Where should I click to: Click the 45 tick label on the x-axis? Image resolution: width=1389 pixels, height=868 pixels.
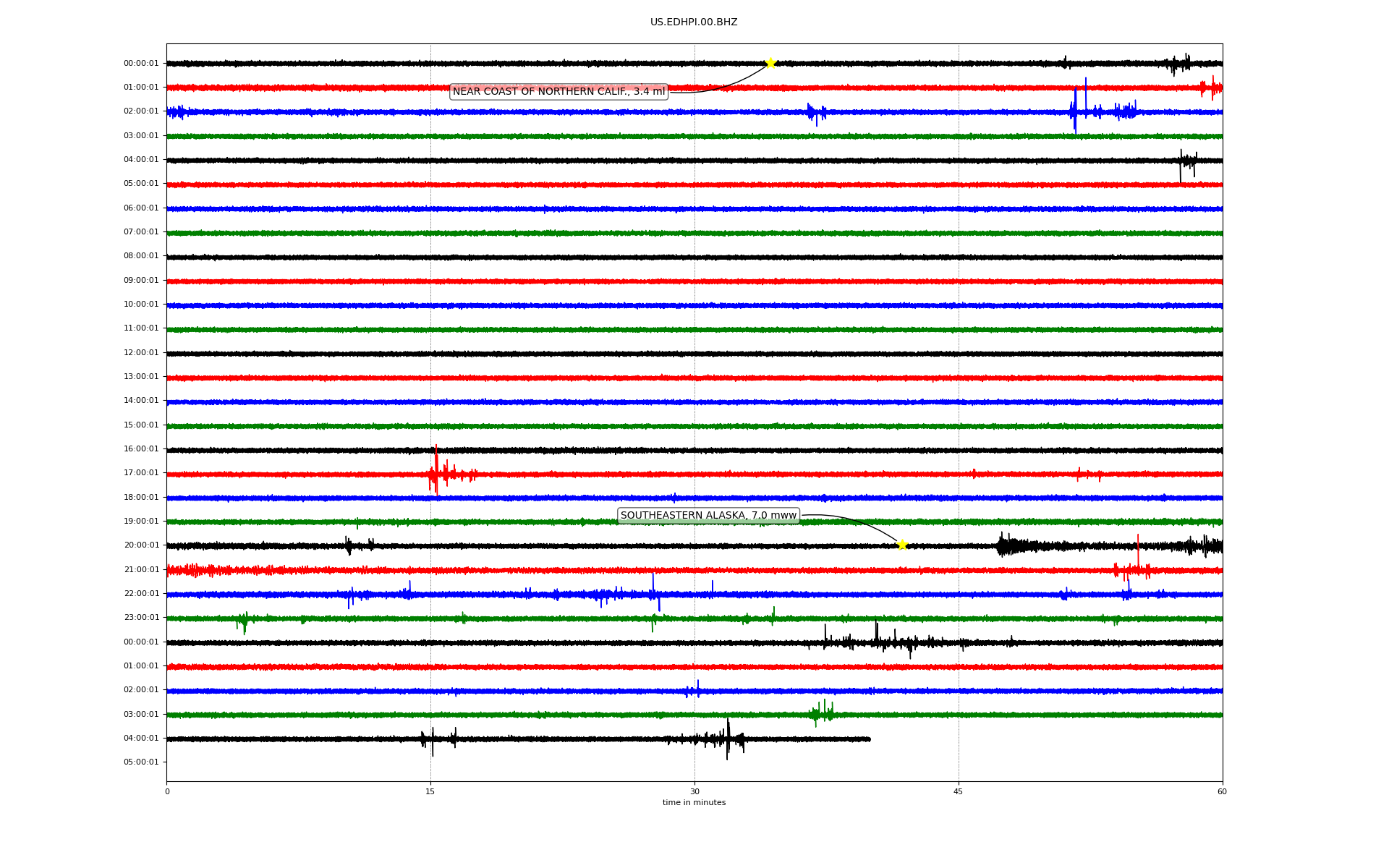tap(959, 791)
